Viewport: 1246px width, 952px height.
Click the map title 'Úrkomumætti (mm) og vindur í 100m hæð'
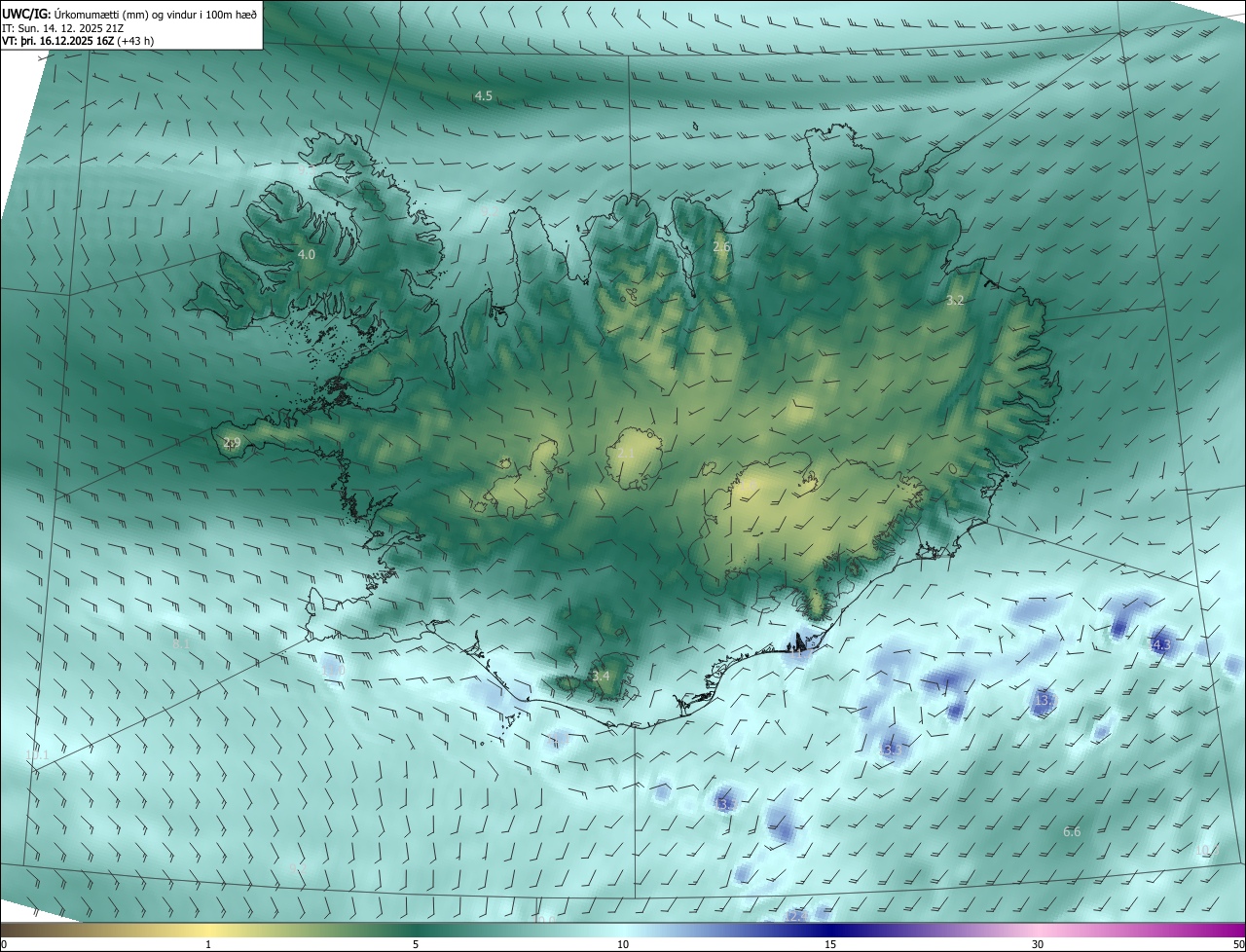[154, 13]
